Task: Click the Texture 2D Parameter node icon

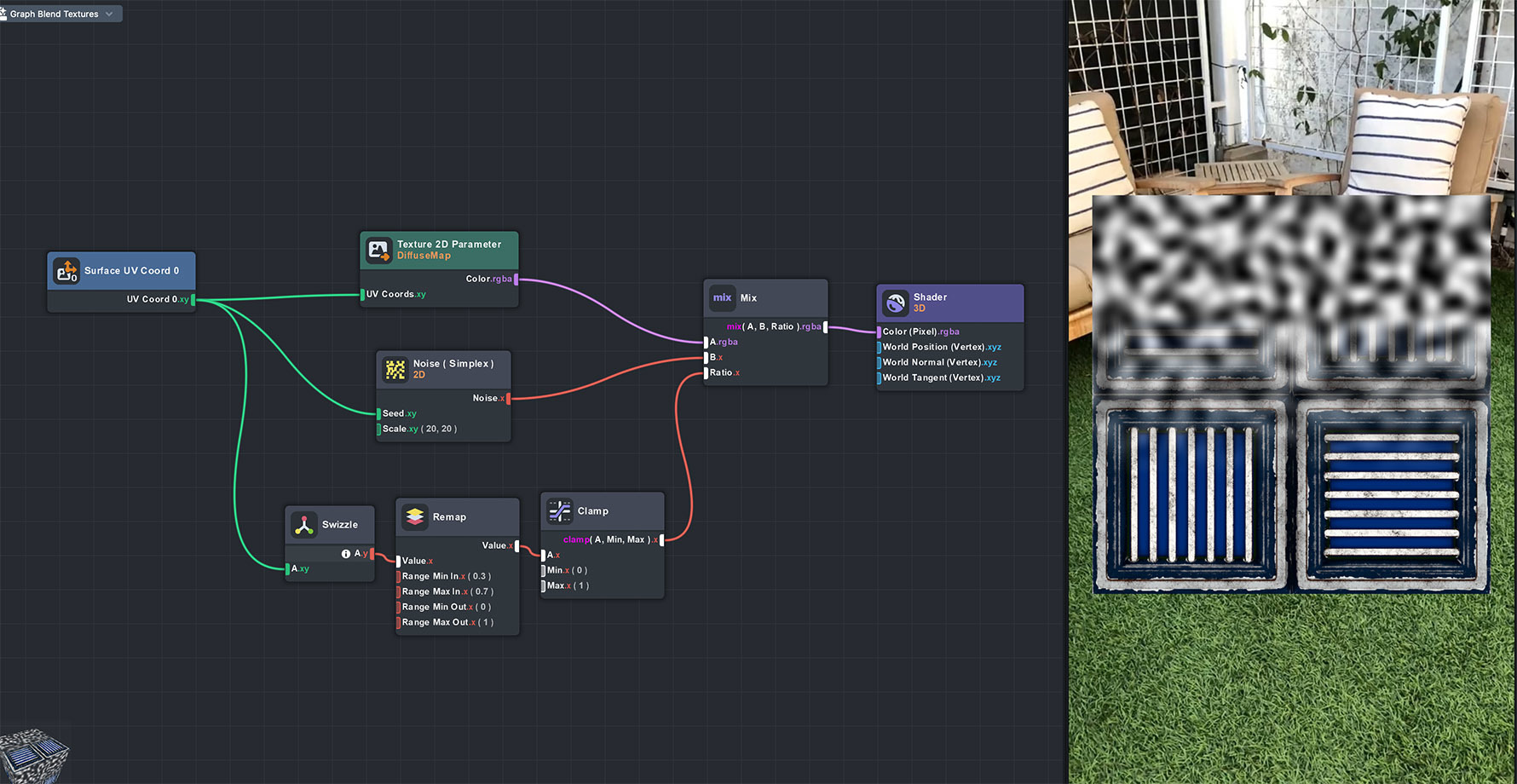Action: [x=378, y=250]
